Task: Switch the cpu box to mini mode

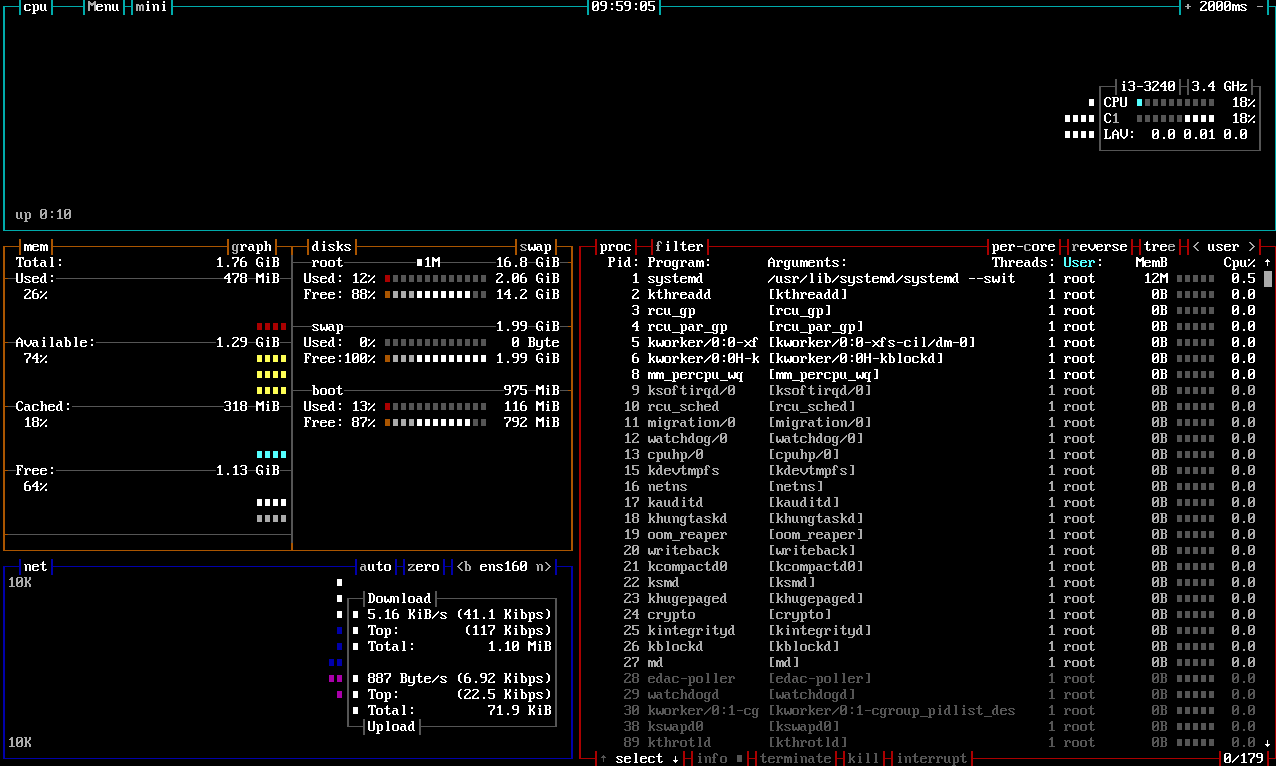Action: point(150,6)
